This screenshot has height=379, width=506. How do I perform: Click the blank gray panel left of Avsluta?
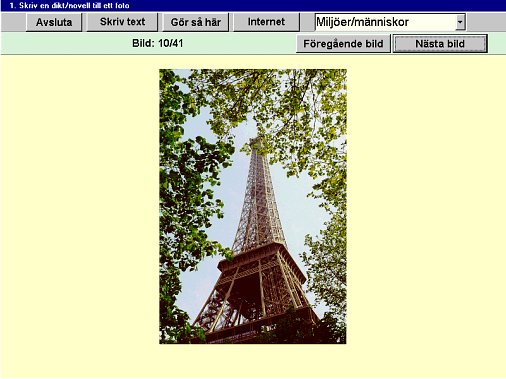coord(13,22)
